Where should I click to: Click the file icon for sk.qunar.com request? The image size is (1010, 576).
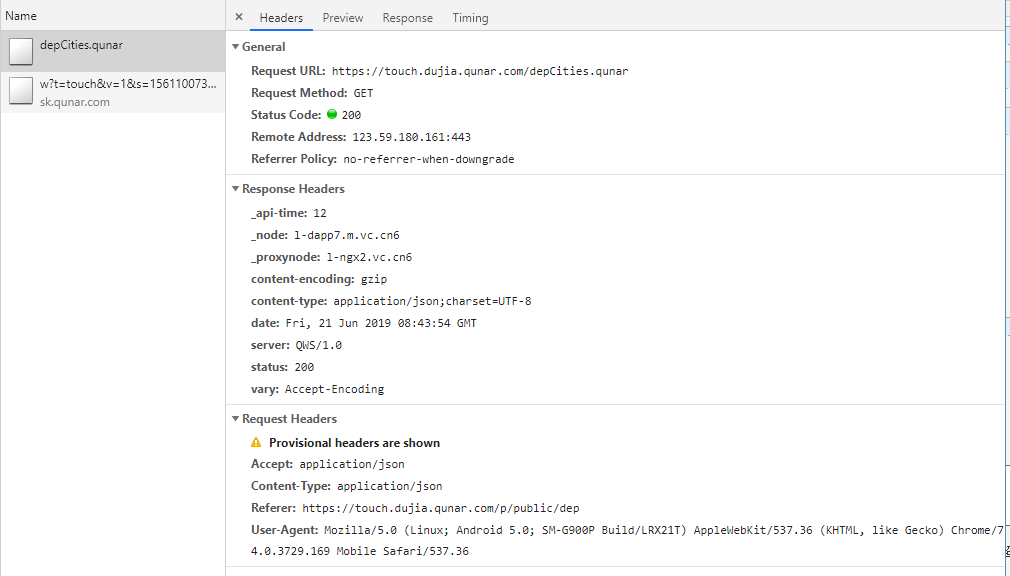pyautogui.click(x=21, y=91)
